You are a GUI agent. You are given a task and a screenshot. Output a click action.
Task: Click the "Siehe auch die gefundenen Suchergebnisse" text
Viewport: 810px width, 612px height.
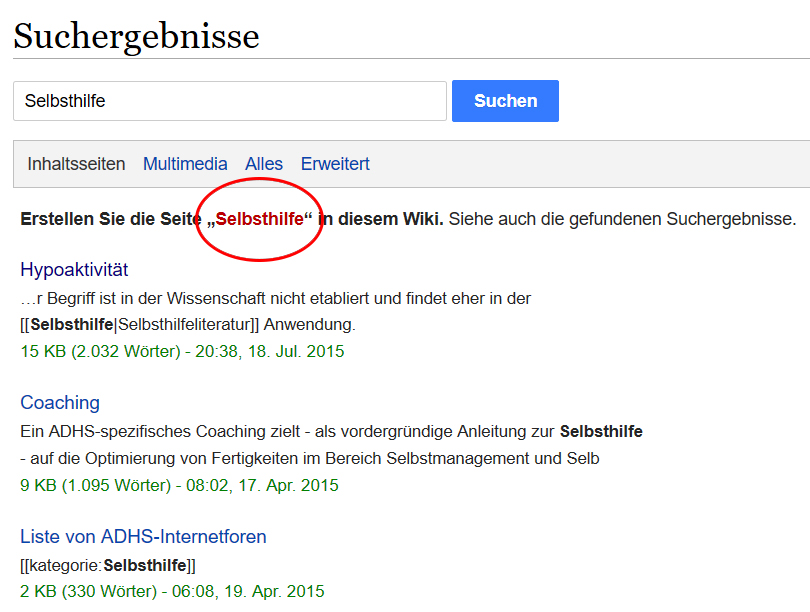(x=622, y=219)
